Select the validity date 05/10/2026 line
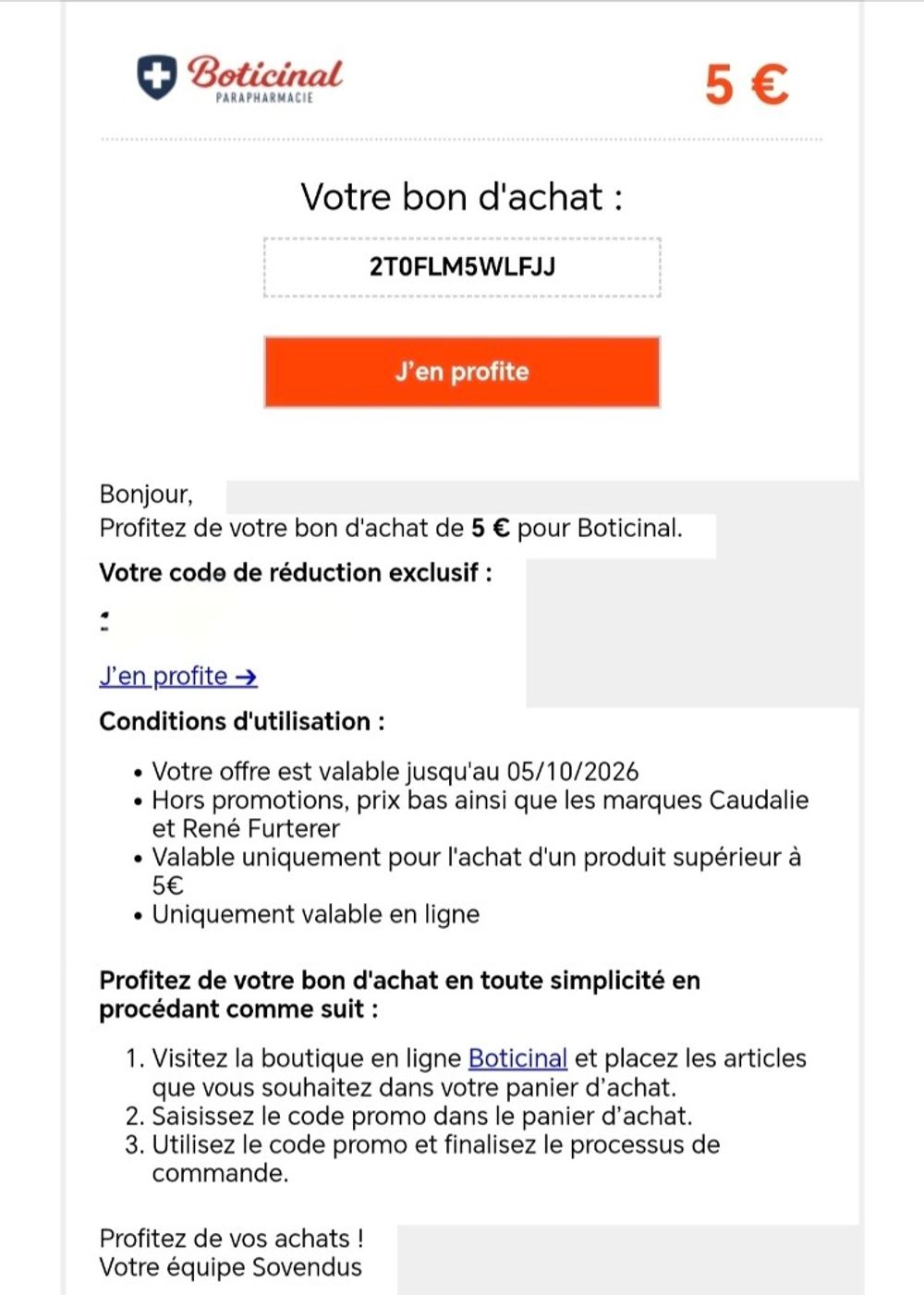The image size is (924, 1295). coord(395,772)
